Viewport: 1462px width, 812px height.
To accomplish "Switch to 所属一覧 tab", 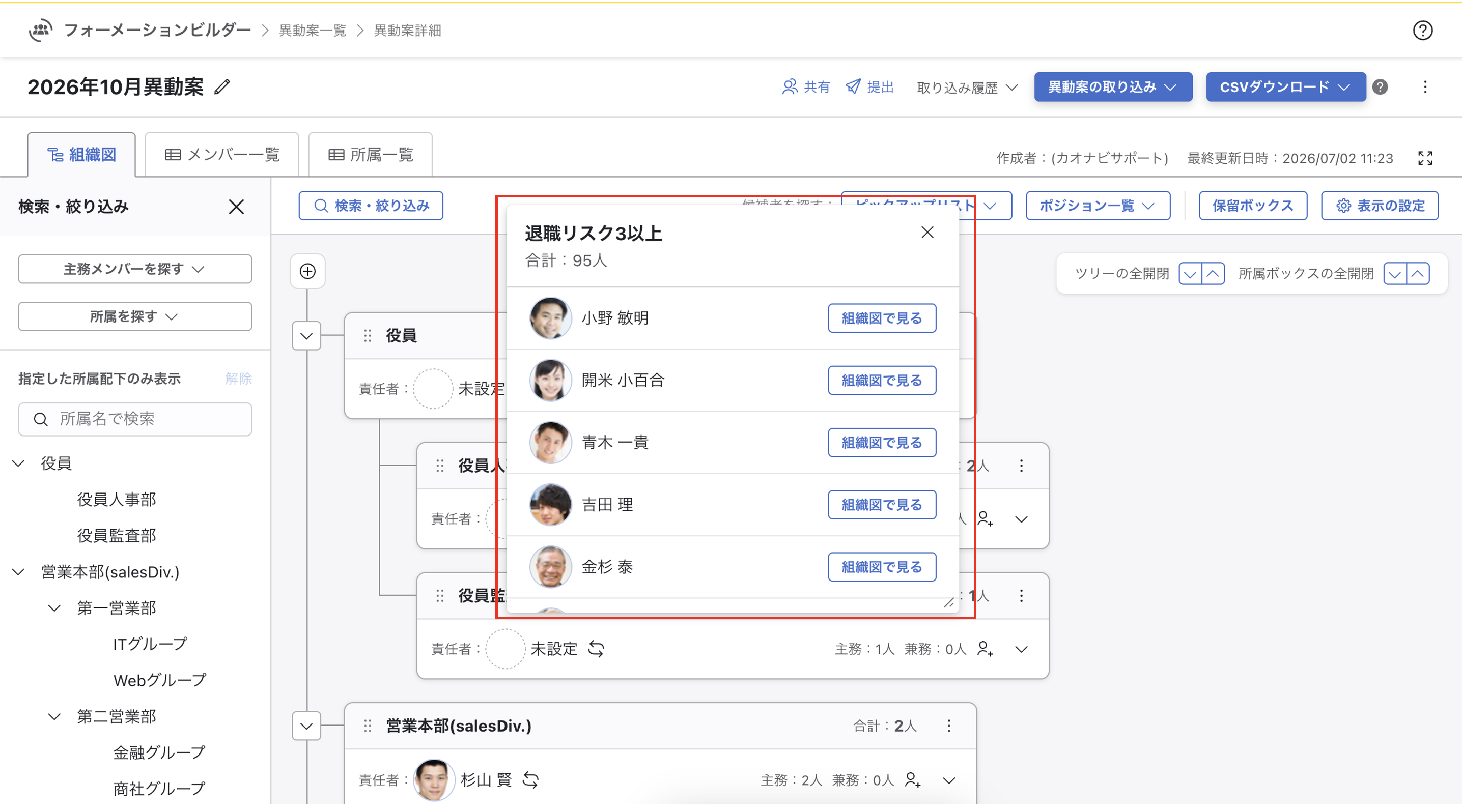I will tap(371, 154).
